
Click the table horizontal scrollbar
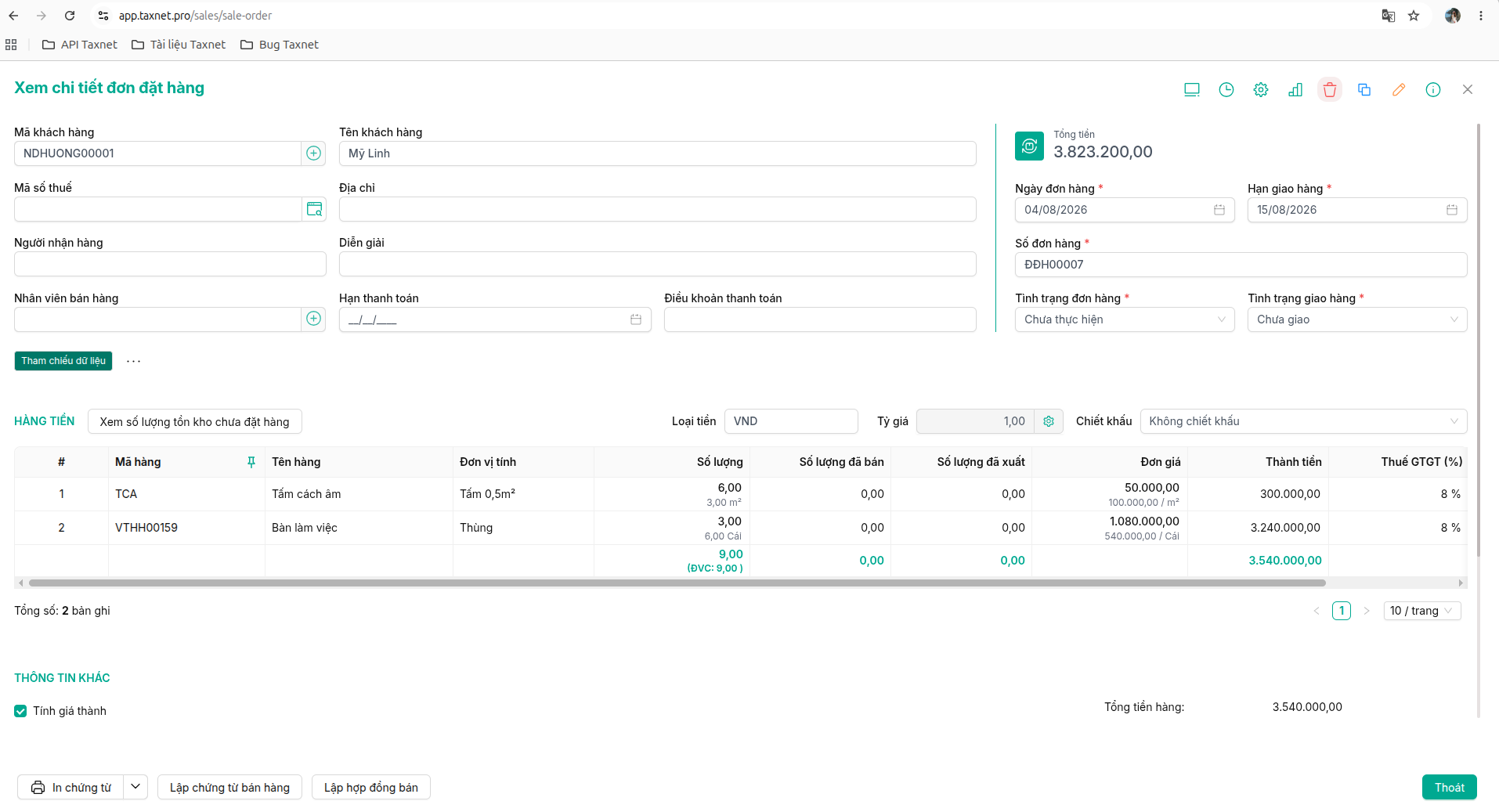coord(677,583)
